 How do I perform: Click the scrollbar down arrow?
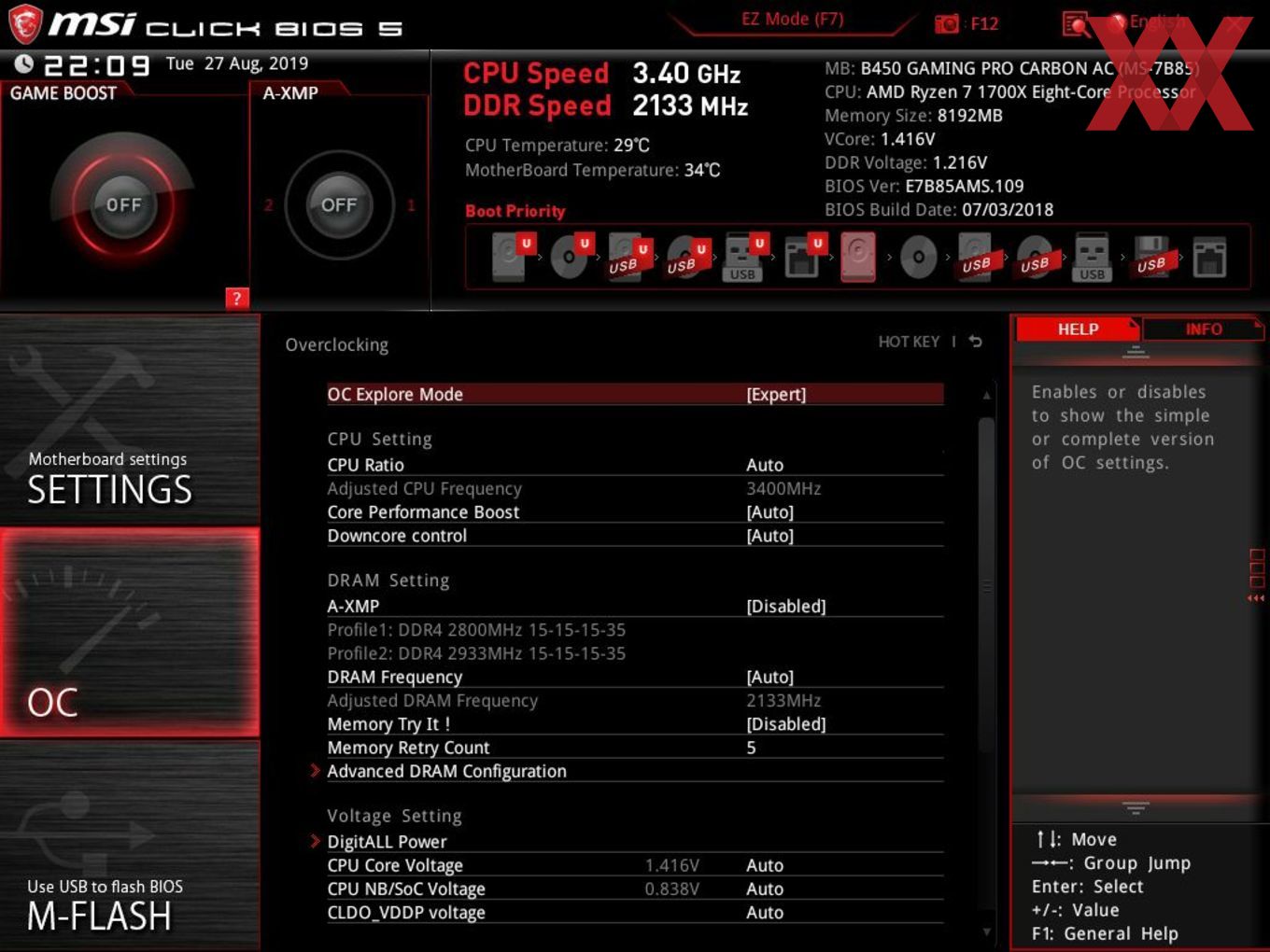click(x=986, y=931)
